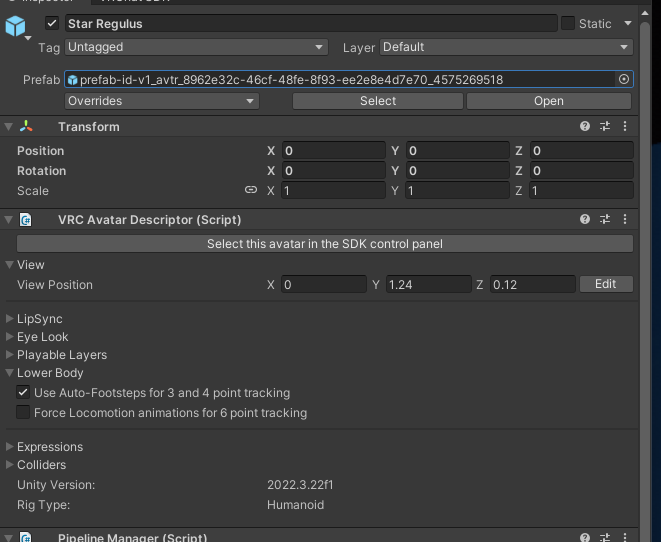The width and height of the screenshot is (661, 542).
Task: Open the prefab object picker circle
Action: click(623, 79)
